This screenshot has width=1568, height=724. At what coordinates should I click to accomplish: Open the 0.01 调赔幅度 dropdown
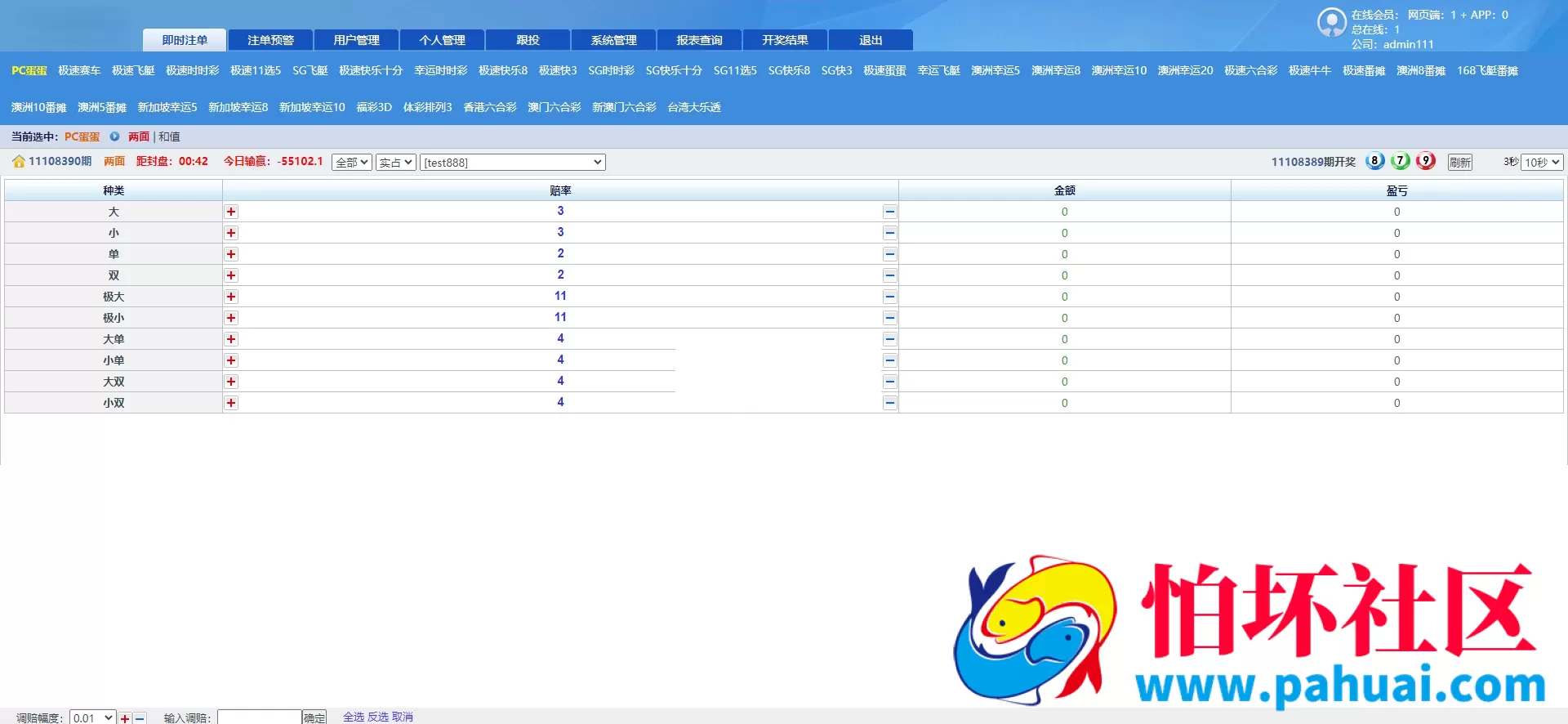(92, 717)
